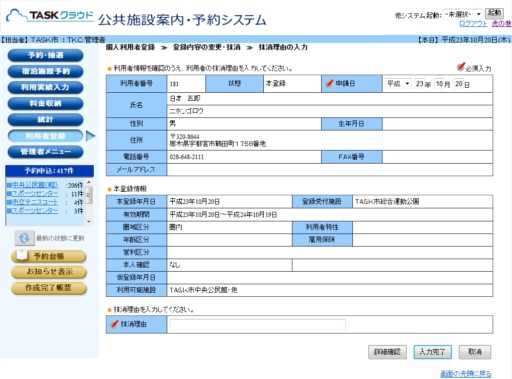Screen dimensions: 512x379
Task: Click the 抹消理由 text input field
Action: (x=258, y=324)
